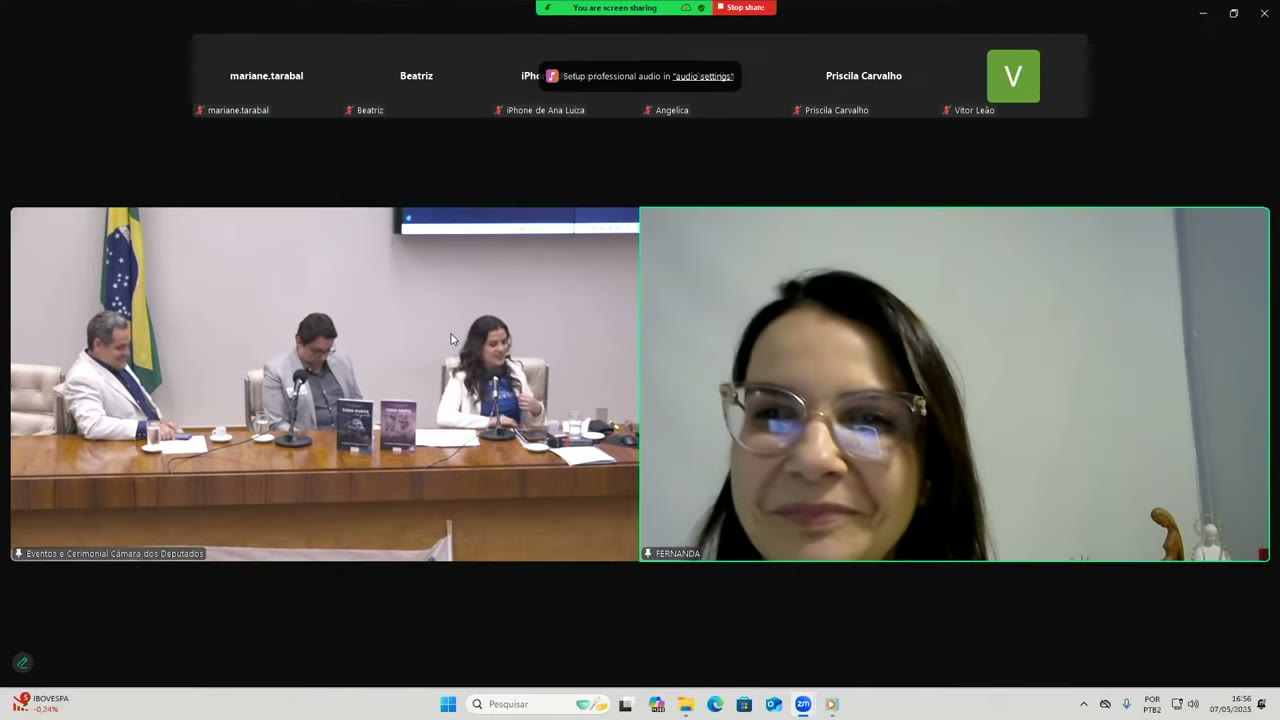Click muted mic icon beside Priscila Carvalho label

coord(797,110)
